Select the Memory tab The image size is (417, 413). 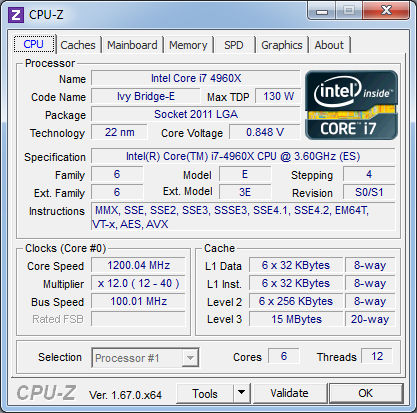188,45
